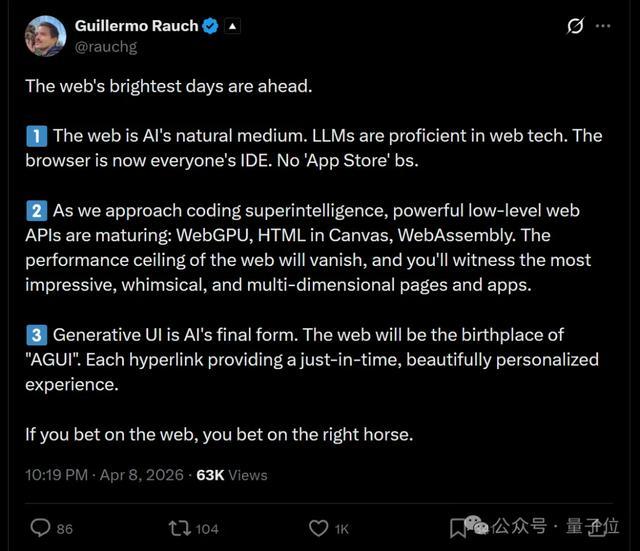Like the post with heart icon
The width and height of the screenshot is (640, 551).
pos(318,527)
